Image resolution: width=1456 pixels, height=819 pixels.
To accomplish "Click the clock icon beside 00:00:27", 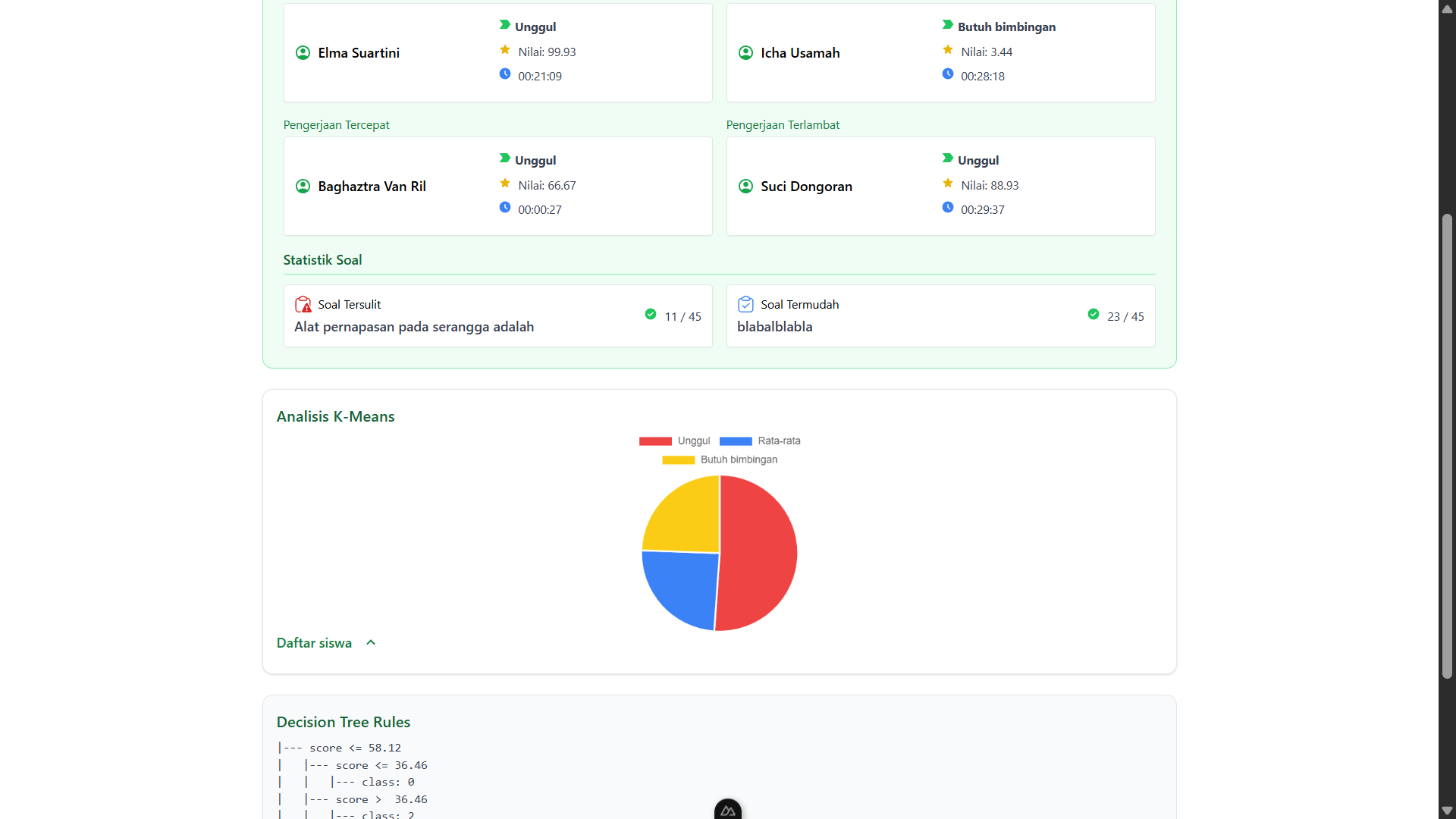I will click(x=505, y=208).
